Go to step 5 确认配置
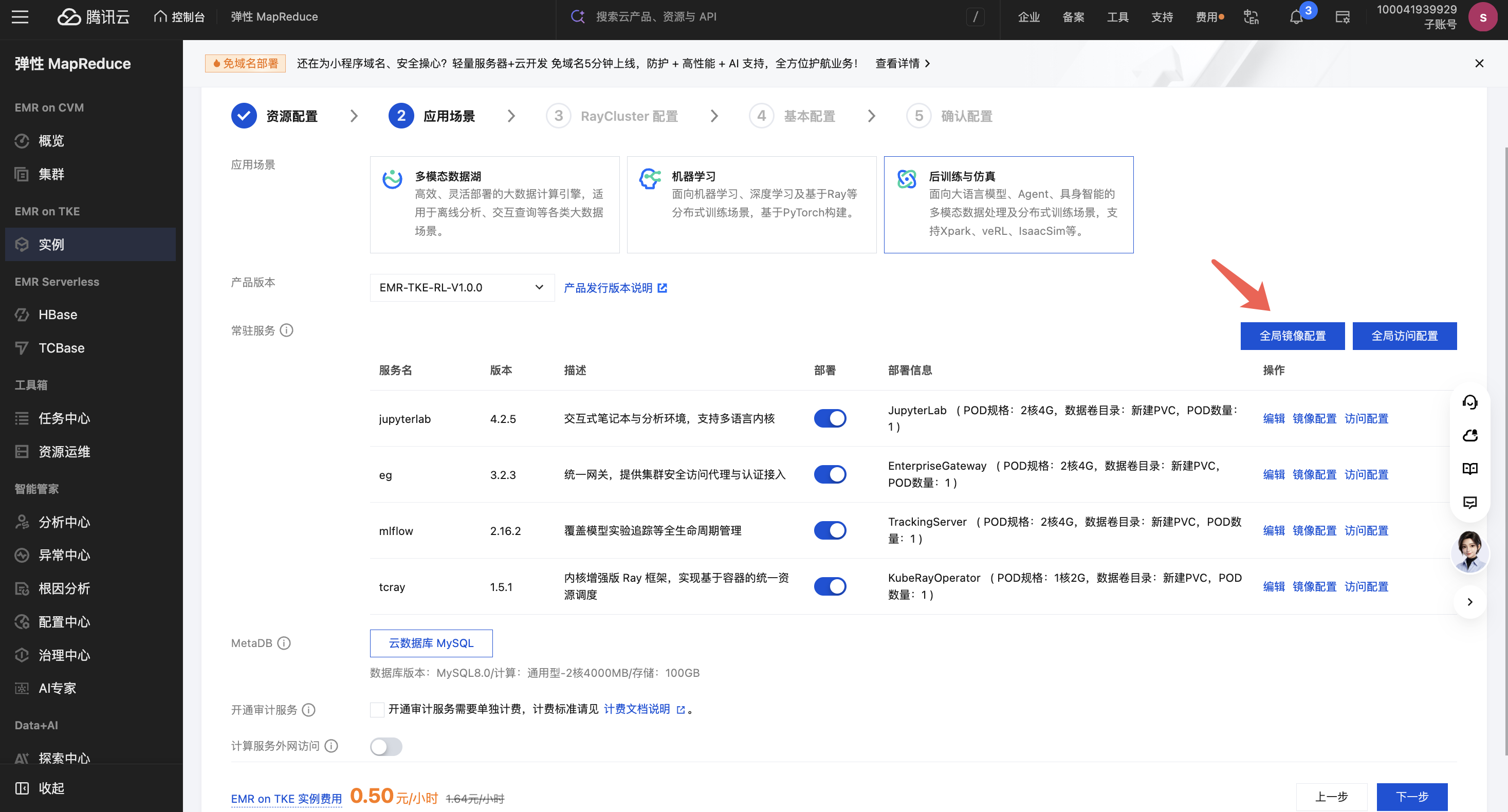This screenshot has height=812, width=1508. (949, 116)
